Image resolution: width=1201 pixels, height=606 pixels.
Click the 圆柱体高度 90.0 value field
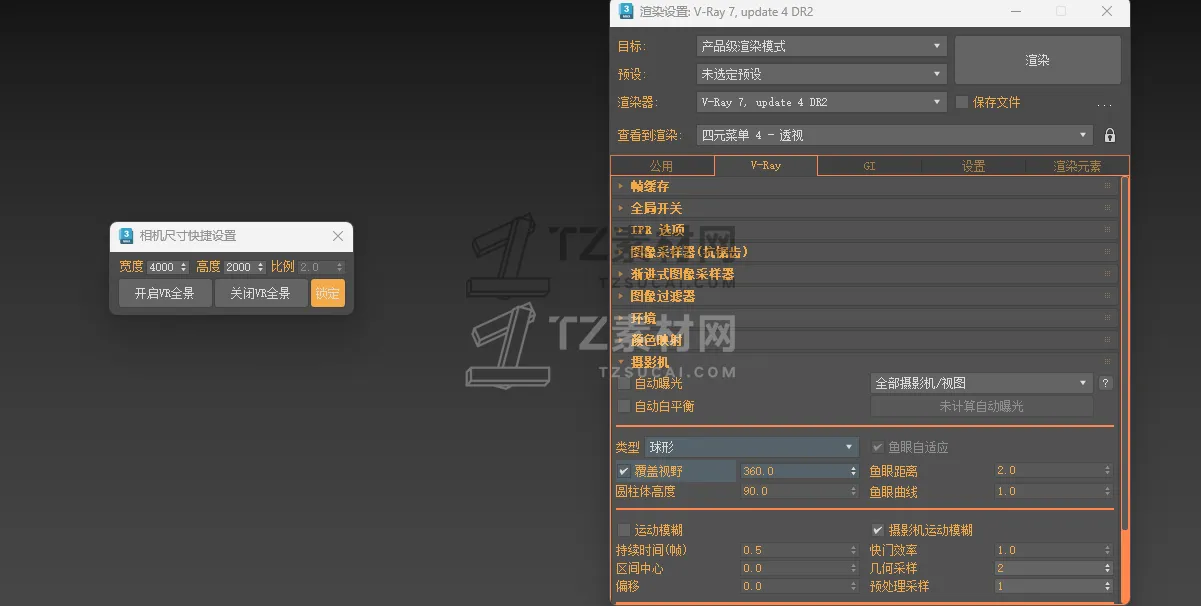pyautogui.click(x=794, y=491)
